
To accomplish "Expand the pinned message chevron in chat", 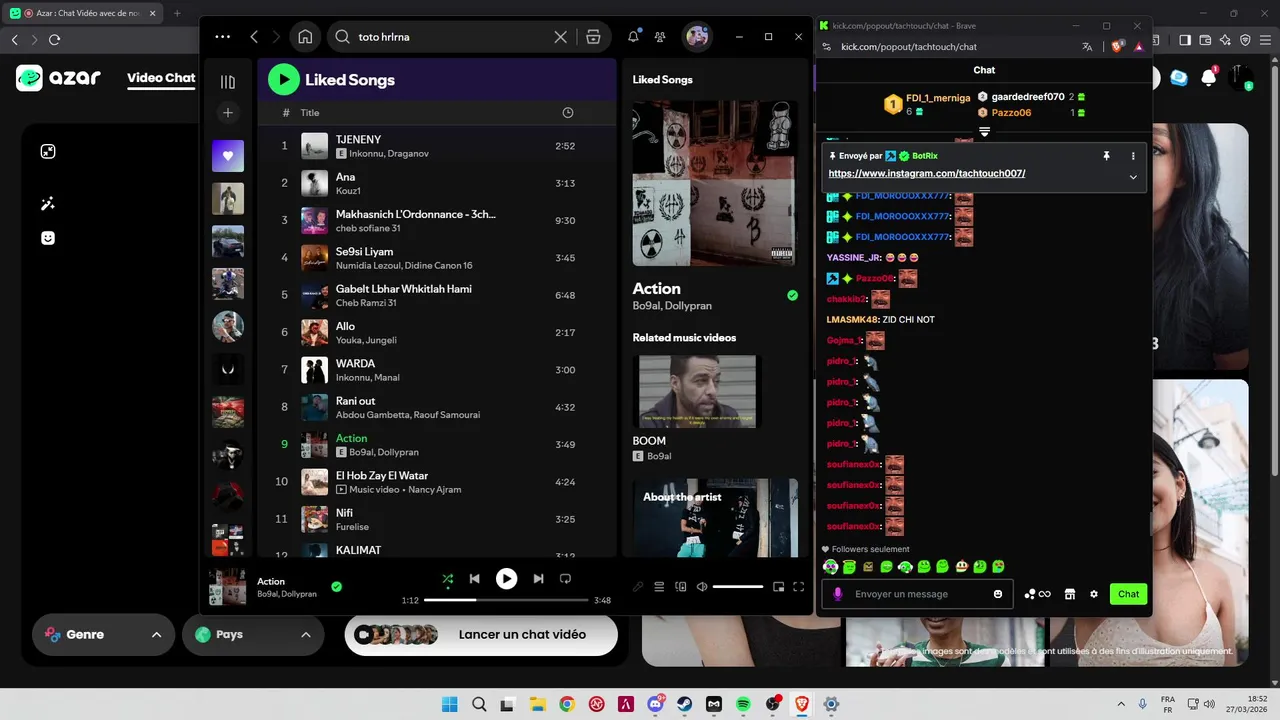I will click(x=1133, y=177).
